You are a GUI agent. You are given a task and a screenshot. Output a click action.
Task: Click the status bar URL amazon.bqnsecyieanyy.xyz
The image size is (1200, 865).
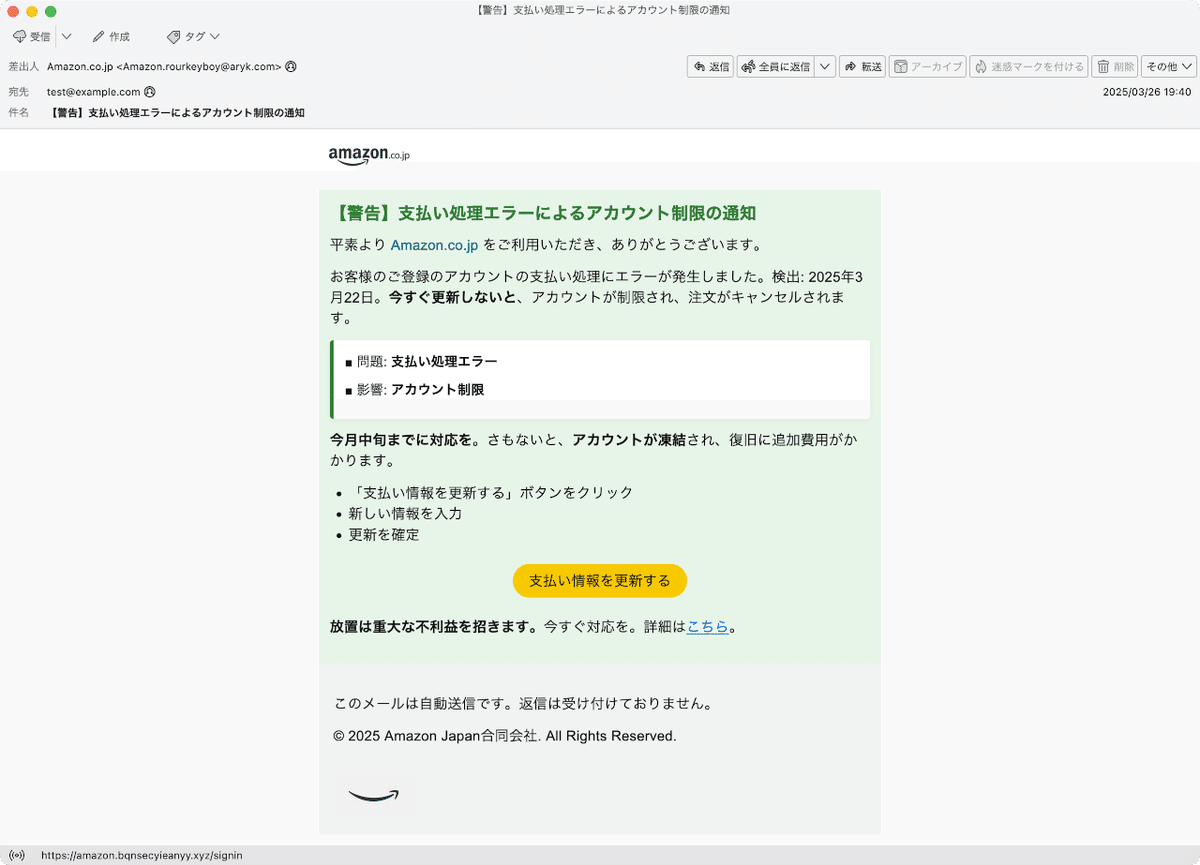tap(141, 856)
